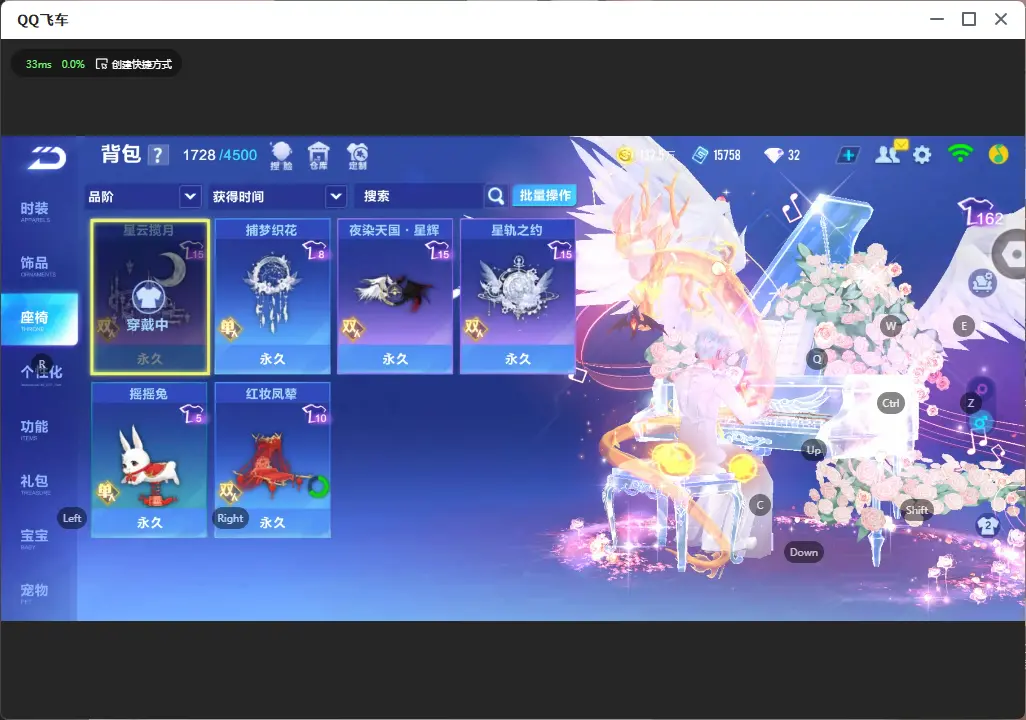Click the C key overlay
The image size is (1026, 720).
[760, 505]
